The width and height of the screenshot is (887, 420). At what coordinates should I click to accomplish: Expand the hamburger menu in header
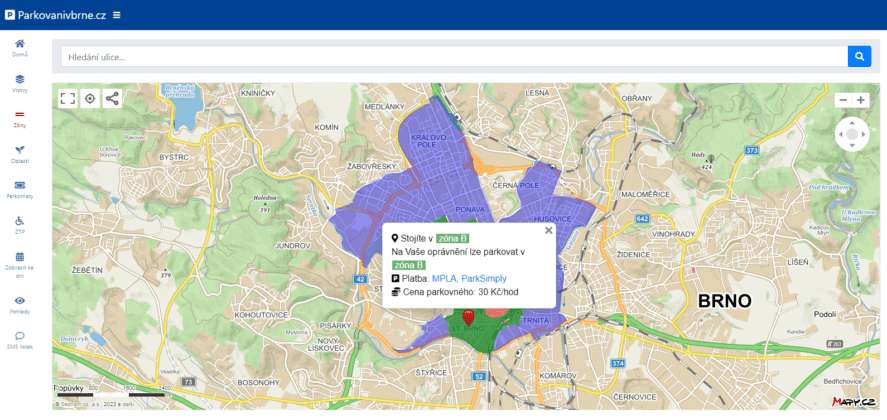tap(117, 15)
